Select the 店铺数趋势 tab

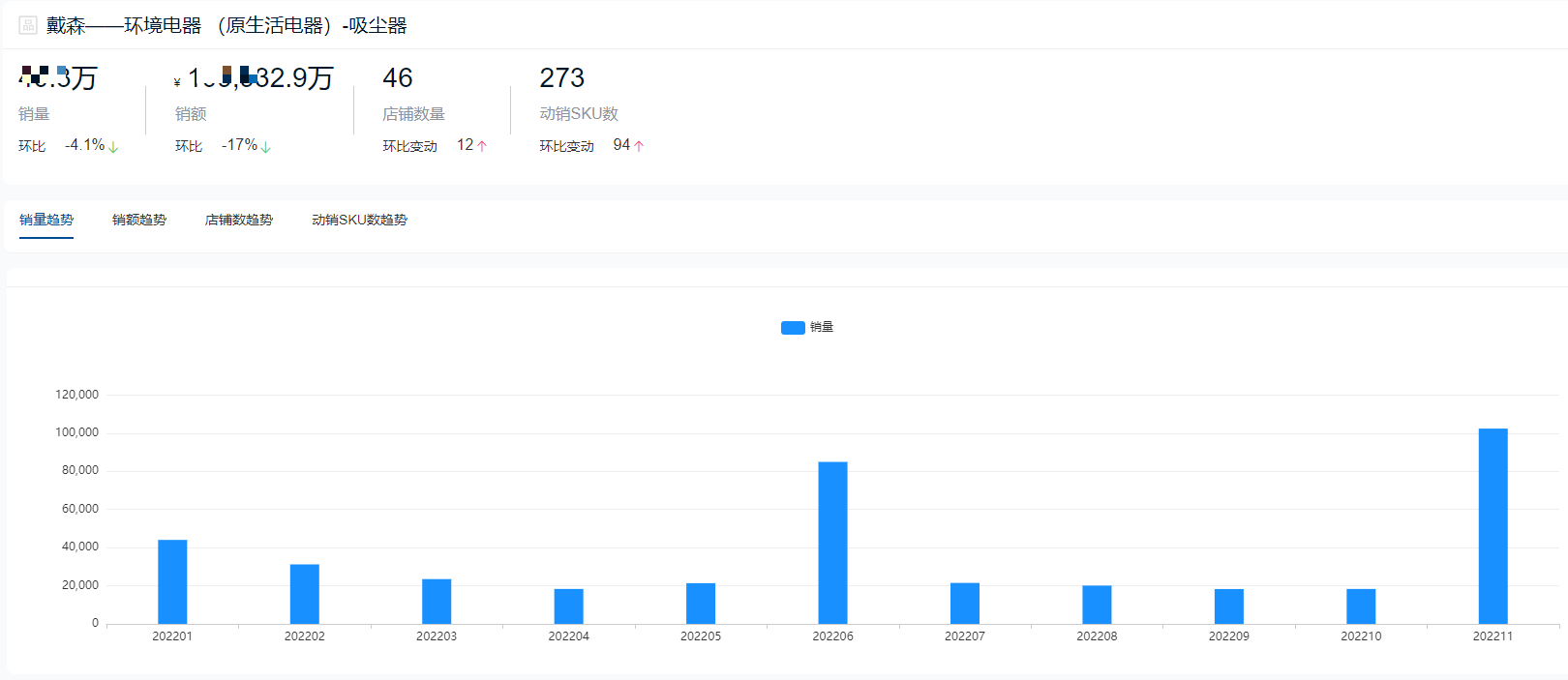point(239,220)
